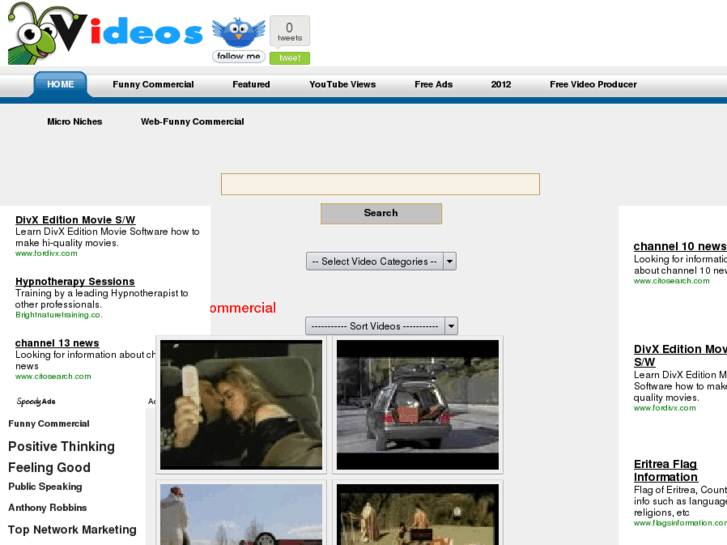Screen dimensions: 727x545
Task: Open the 2012 menu item
Action: (x=501, y=84)
